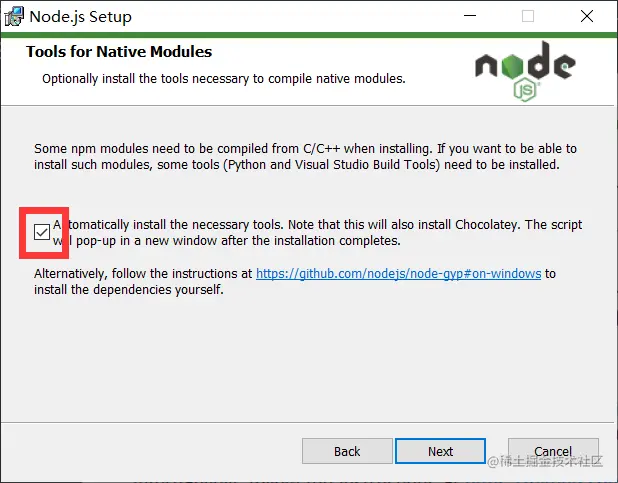Click the grayed-out maximize window button
The height and width of the screenshot is (483, 618).
point(528,16)
